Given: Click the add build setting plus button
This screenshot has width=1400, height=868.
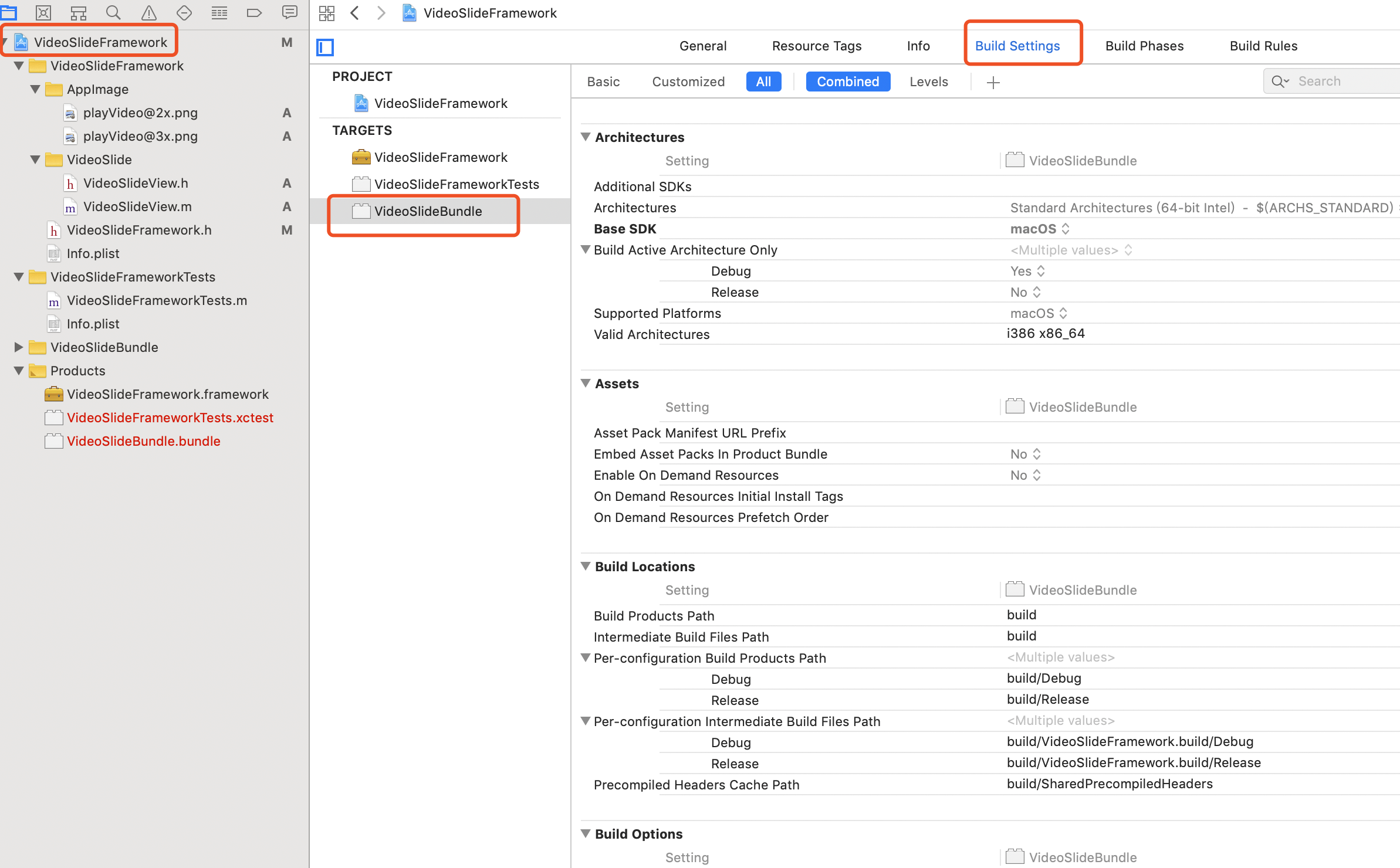Looking at the screenshot, I should [993, 82].
